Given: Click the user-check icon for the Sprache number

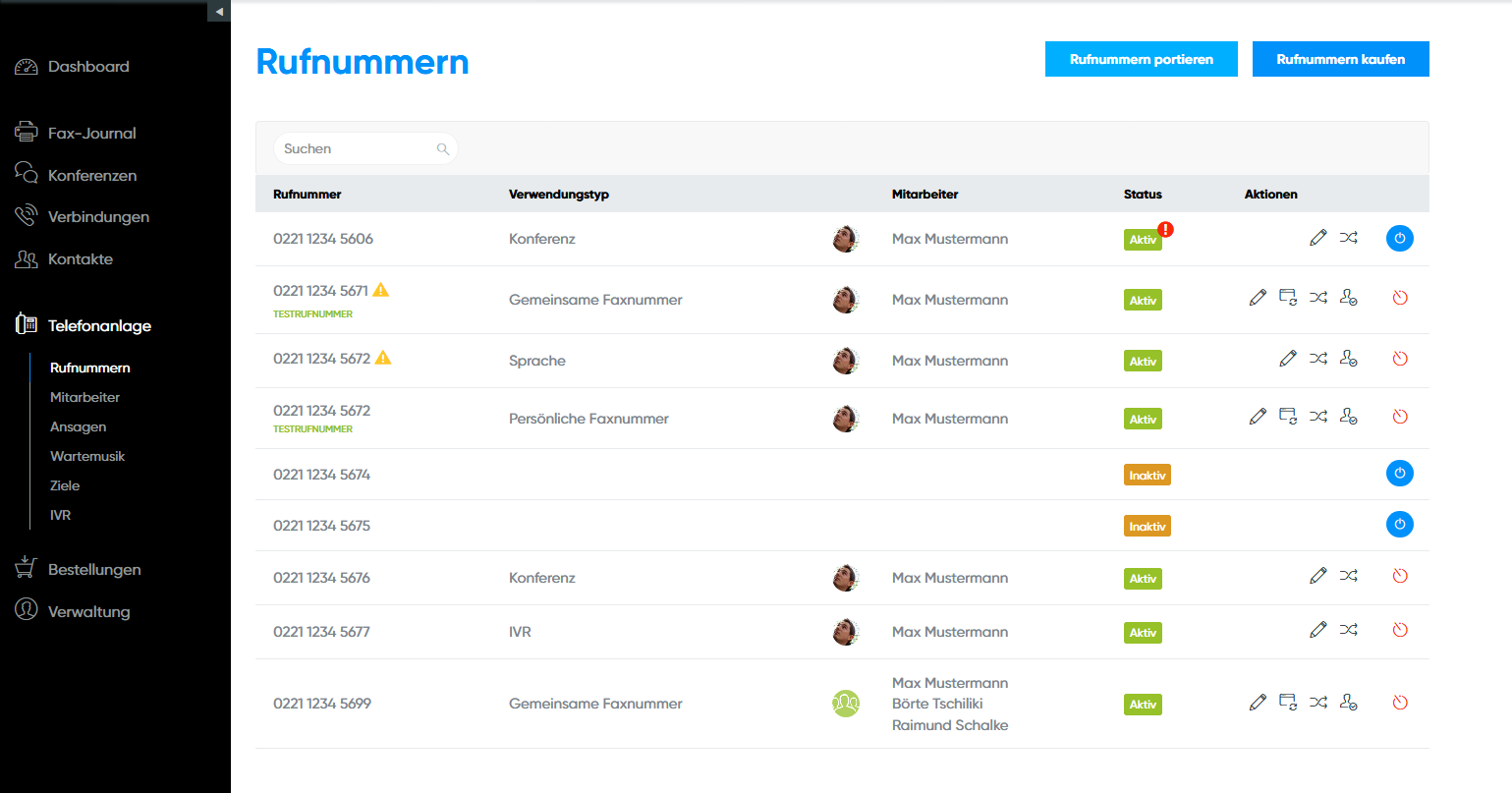Looking at the screenshot, I should click(1349, 359).
